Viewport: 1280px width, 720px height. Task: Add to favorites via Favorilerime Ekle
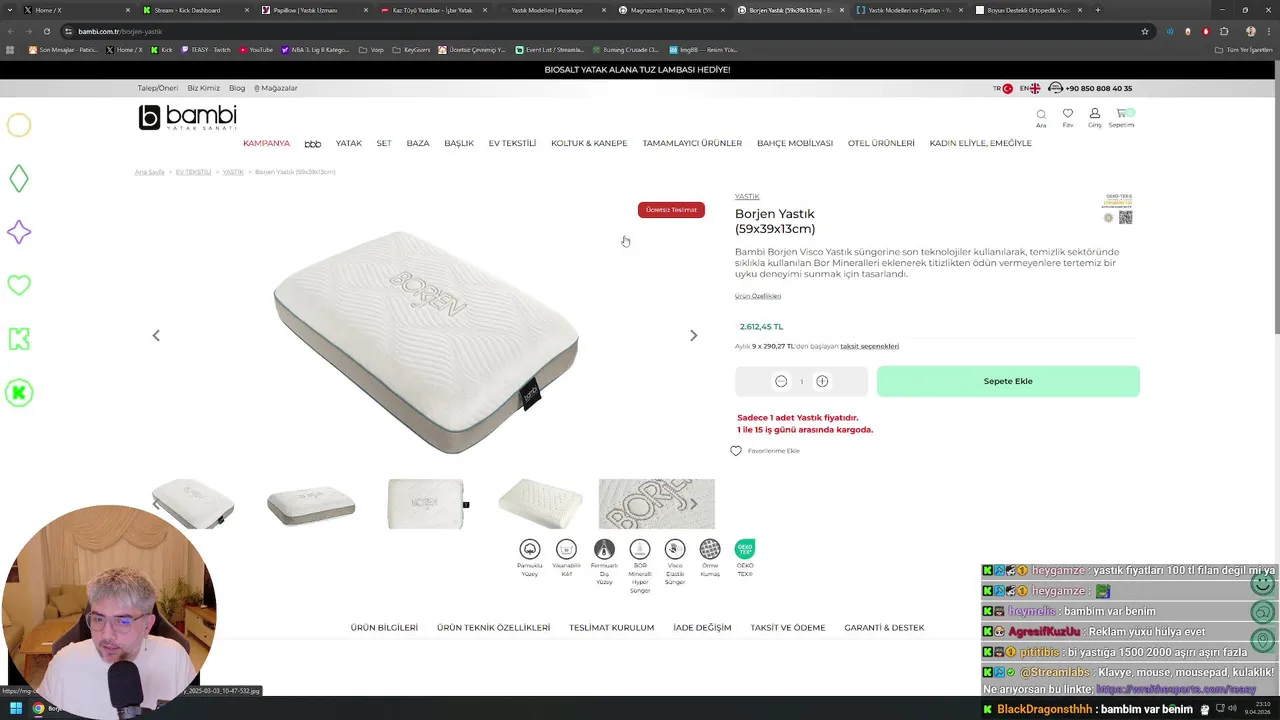click(x=765, y=451)
